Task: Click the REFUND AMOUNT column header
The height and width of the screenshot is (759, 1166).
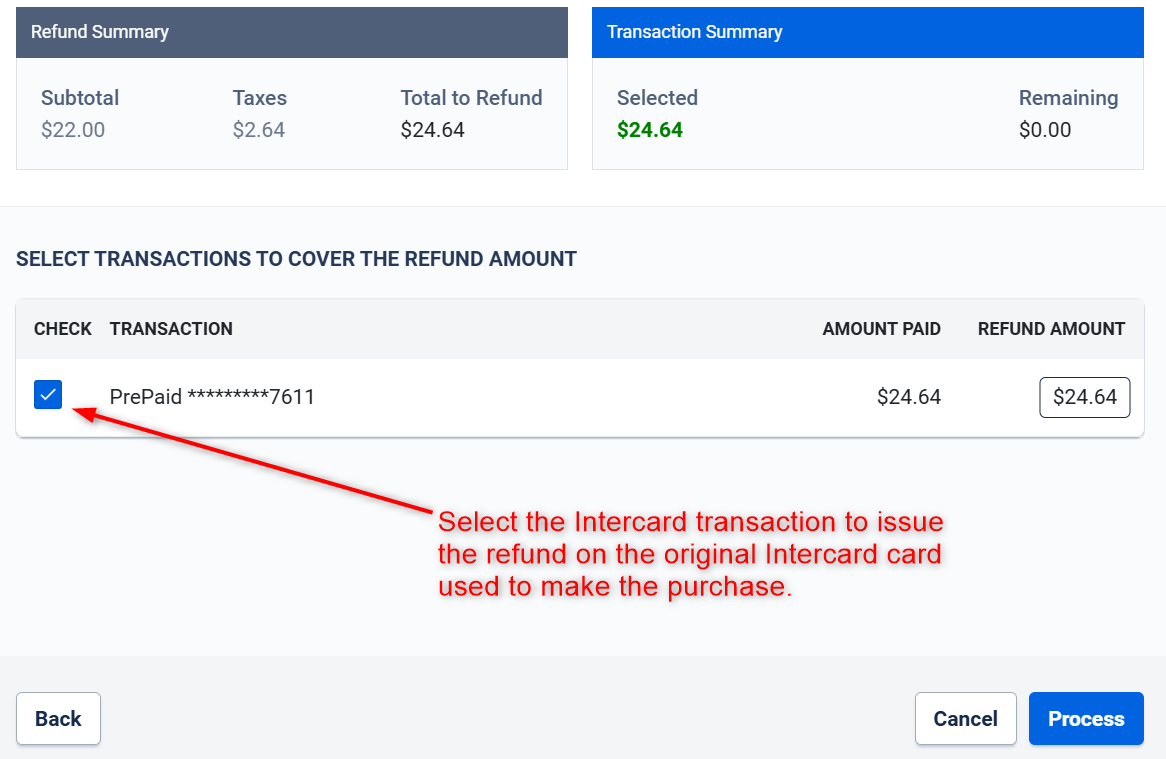Action: pyautogui.click(x=1051, y=329)
